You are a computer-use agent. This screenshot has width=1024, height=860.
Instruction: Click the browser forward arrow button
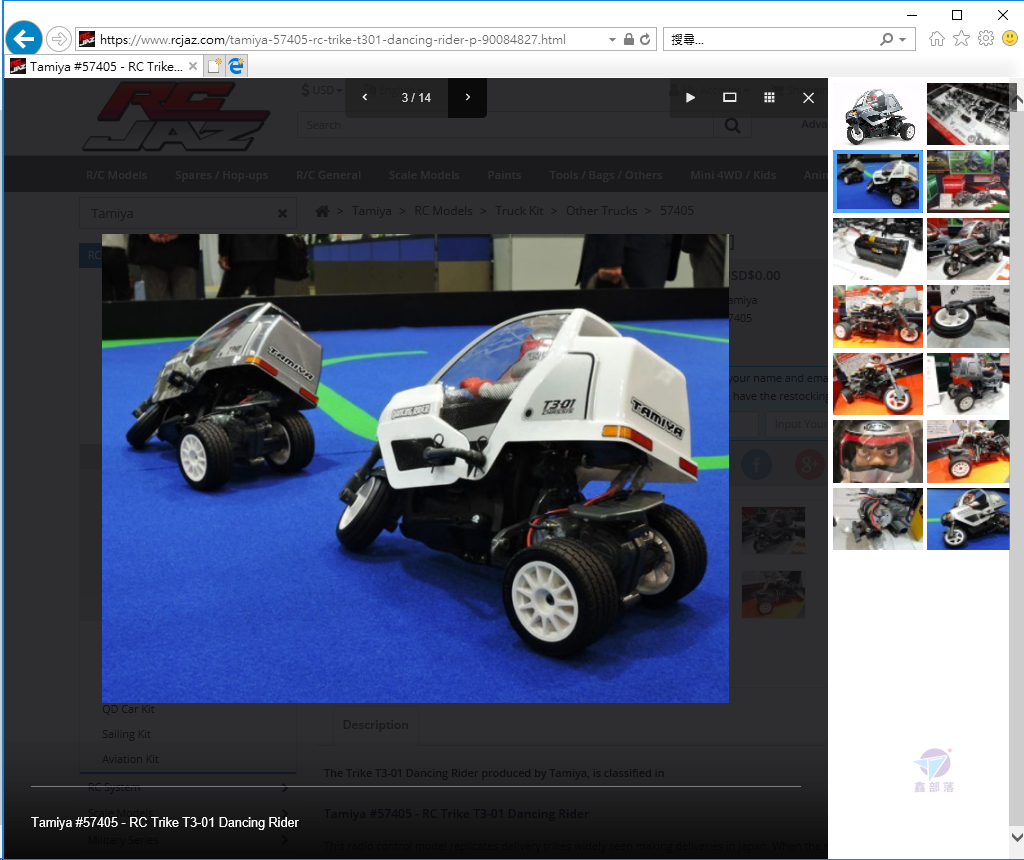tap(59, 39)
